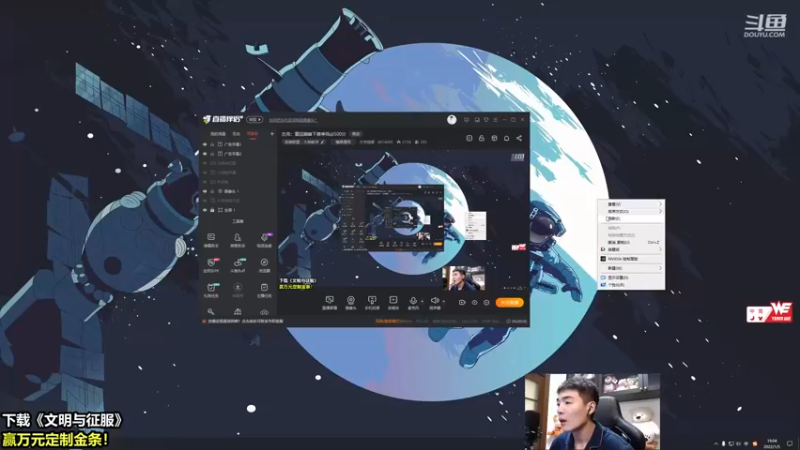Mute the speaker icon in bottom toolbar

click(x=434, y=301)
